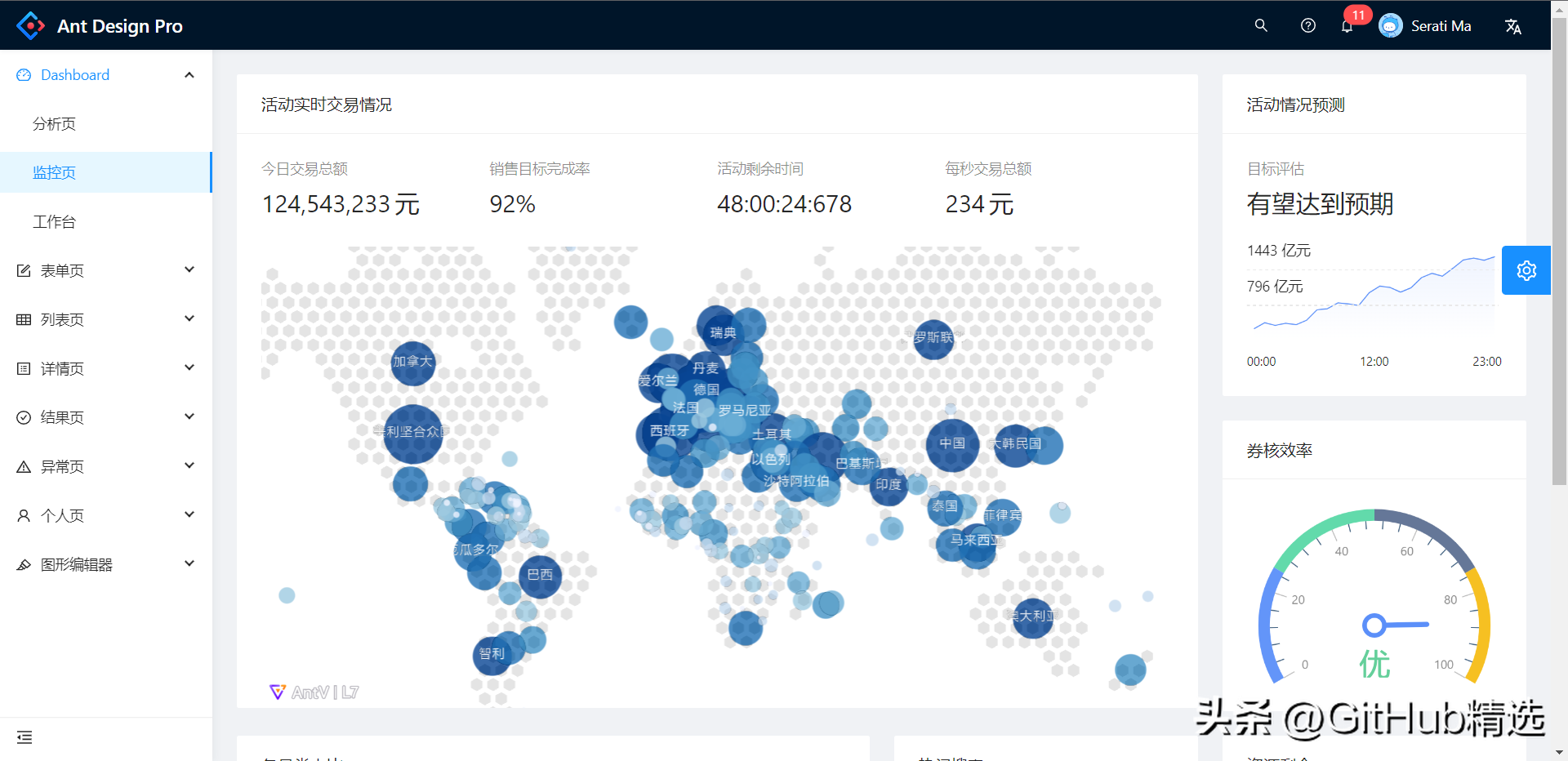Open the blue settings gear drawer
Screen dimensions: 1568x761
1526,270
